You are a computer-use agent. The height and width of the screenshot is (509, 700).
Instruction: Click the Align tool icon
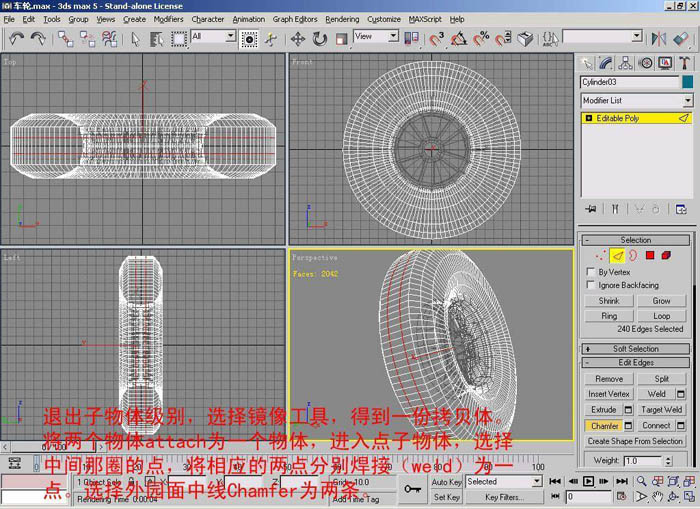click(681, 39)
